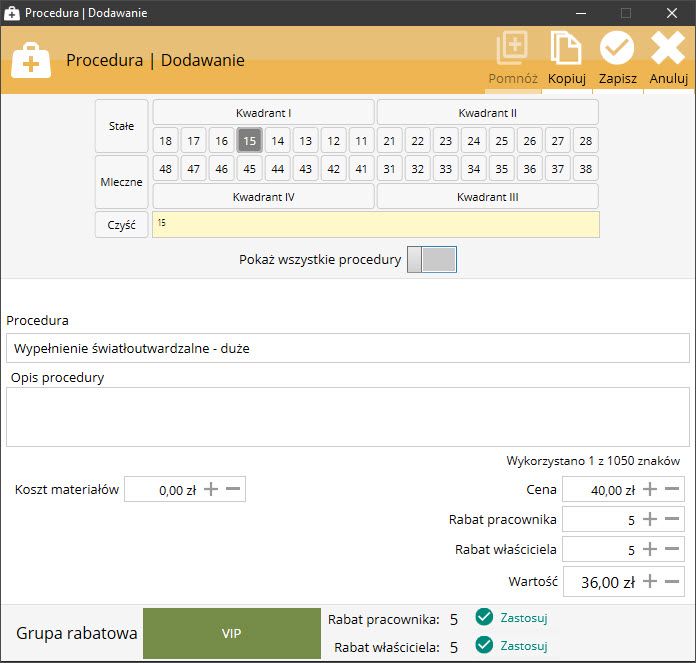Click the Pomnóż duplicate icon
Image resolution: width=696 pixels, height=663 pixels.
(x=513, y=47)
